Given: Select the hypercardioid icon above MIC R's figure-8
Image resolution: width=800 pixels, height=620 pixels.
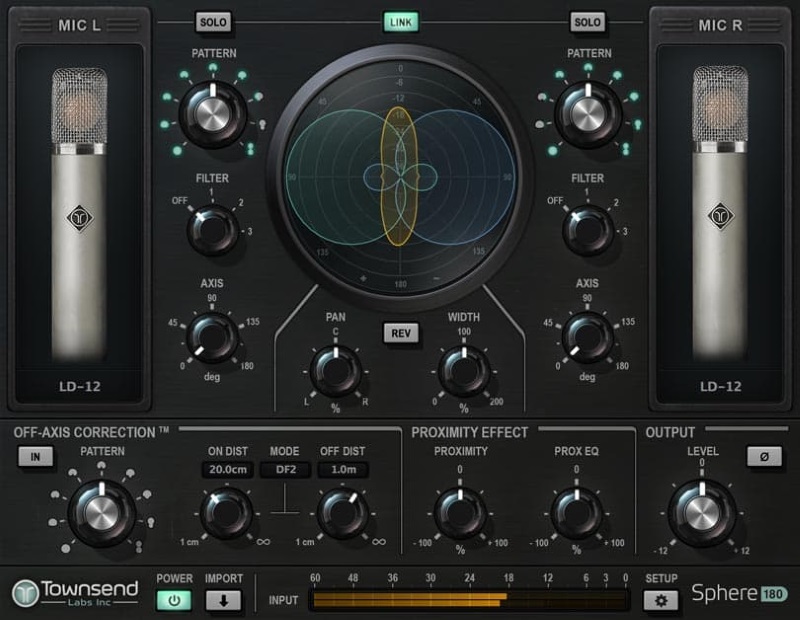Looking at the screenshot, I should [637, 124].
